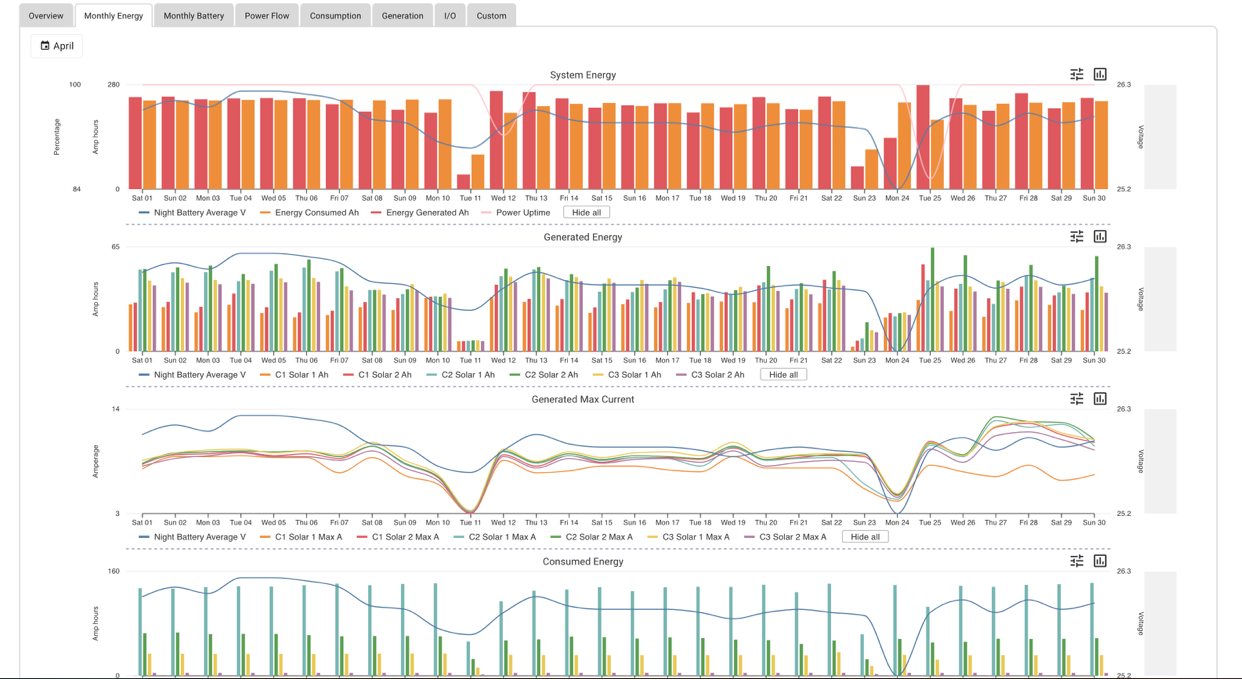Open Generated Energy chart settings sliders icon

(x=1076, y=237)
